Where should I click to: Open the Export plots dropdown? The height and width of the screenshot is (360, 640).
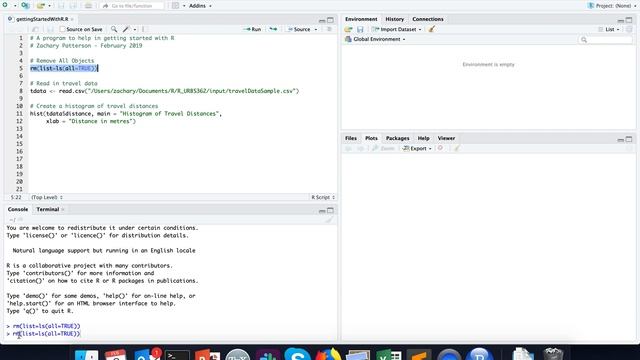coord(417,149)
